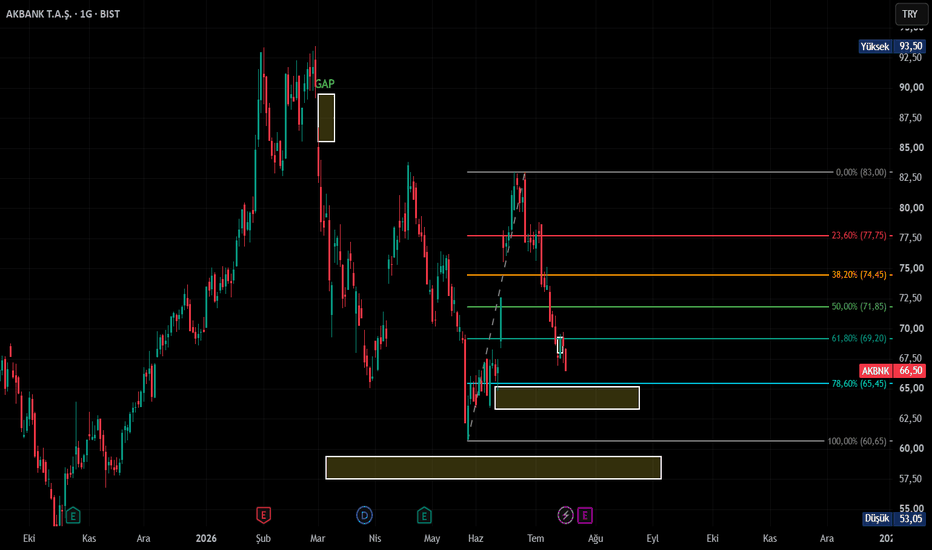Click the Mar month label on time axis

pos(317,538)
